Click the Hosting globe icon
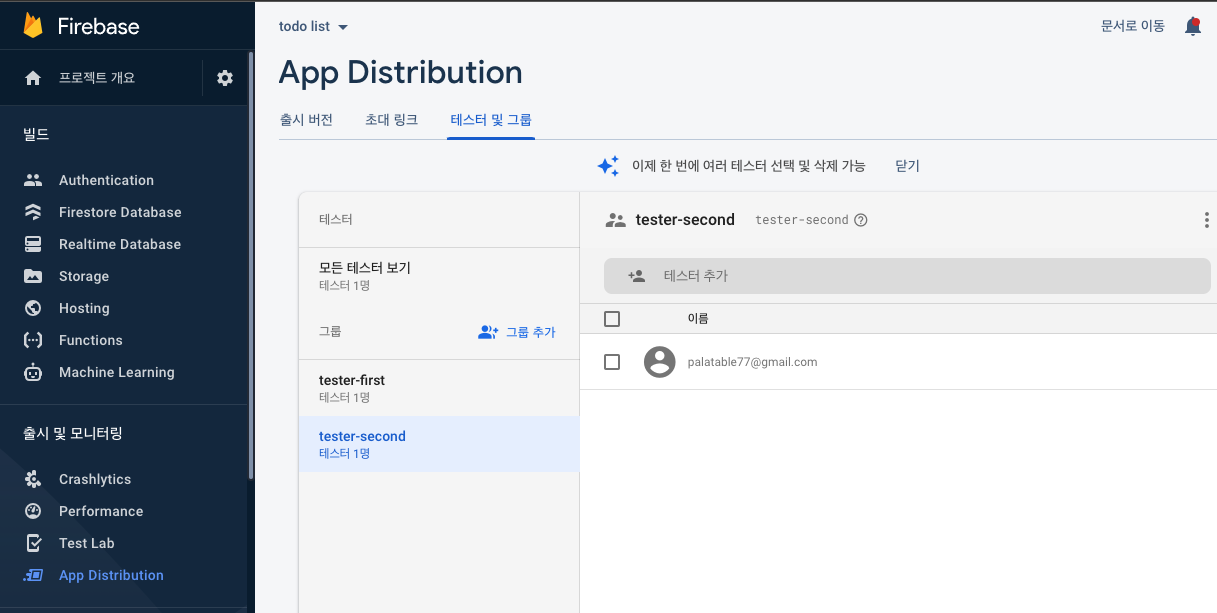This screenshot has width=1217, height=613. (33, 308)
